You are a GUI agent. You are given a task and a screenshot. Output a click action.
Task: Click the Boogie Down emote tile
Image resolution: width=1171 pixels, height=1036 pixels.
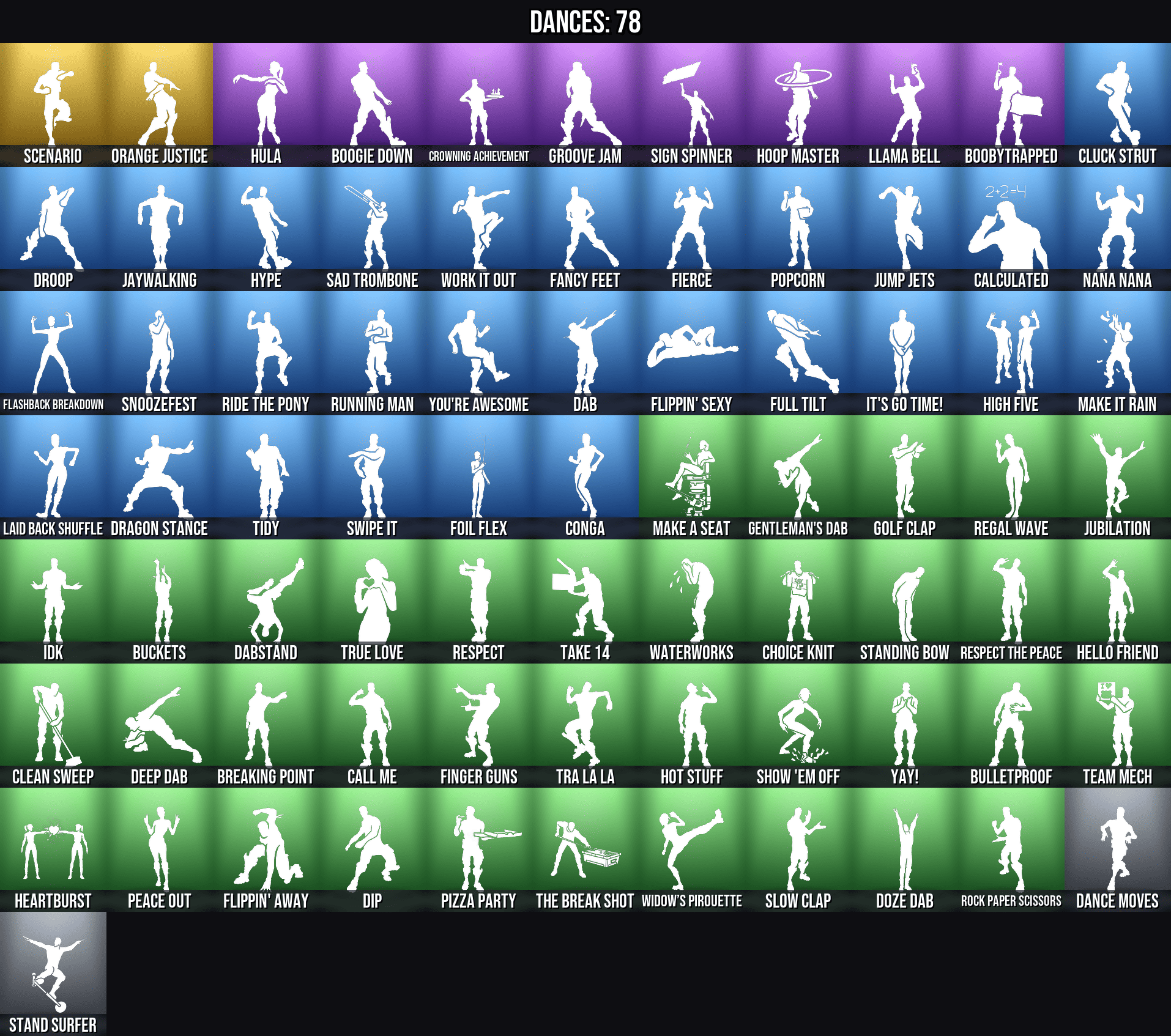click(x=373, y=104)
